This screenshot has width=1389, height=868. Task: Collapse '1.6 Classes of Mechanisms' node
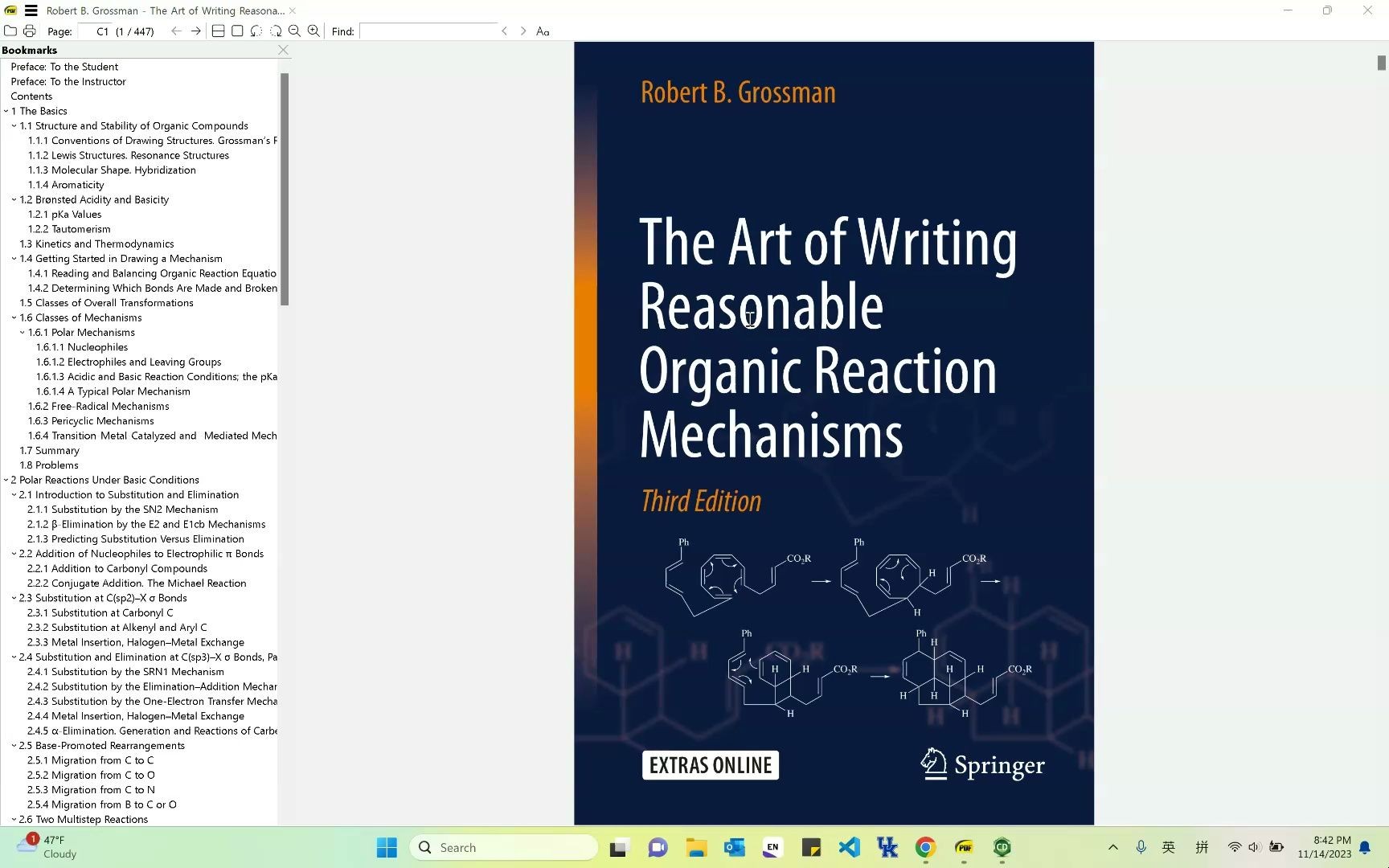(14, 317)
